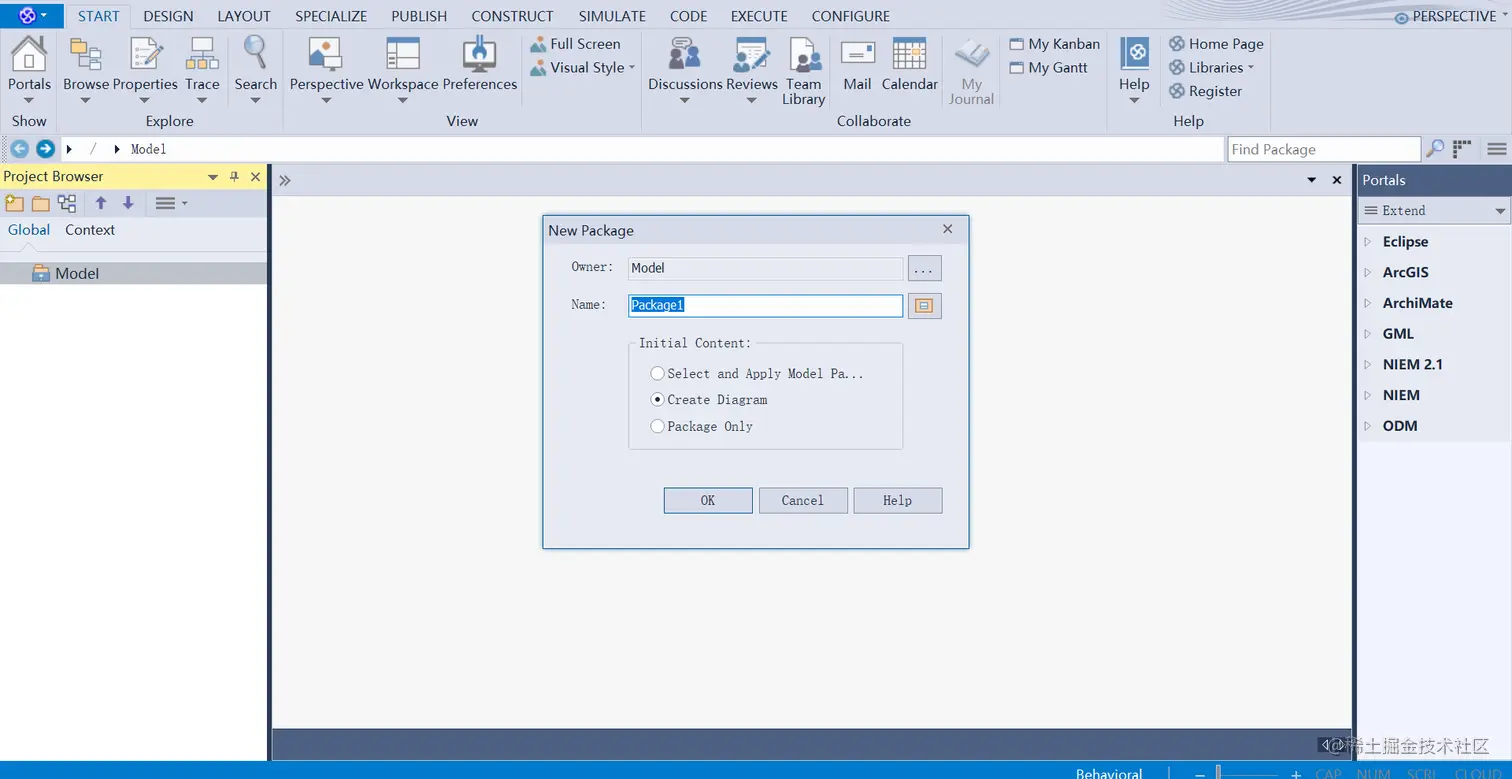1512x779 pixels.
Task: Expand the ArchiMate entry in Portals
Action: click(1368, 303)
